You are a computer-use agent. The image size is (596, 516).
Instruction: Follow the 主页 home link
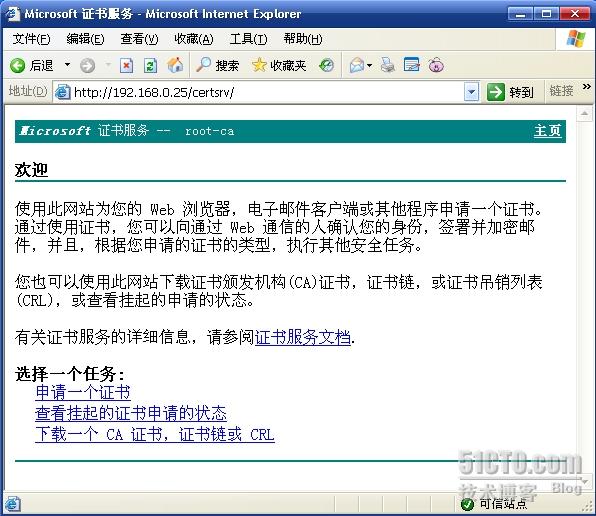click(547, 131)
